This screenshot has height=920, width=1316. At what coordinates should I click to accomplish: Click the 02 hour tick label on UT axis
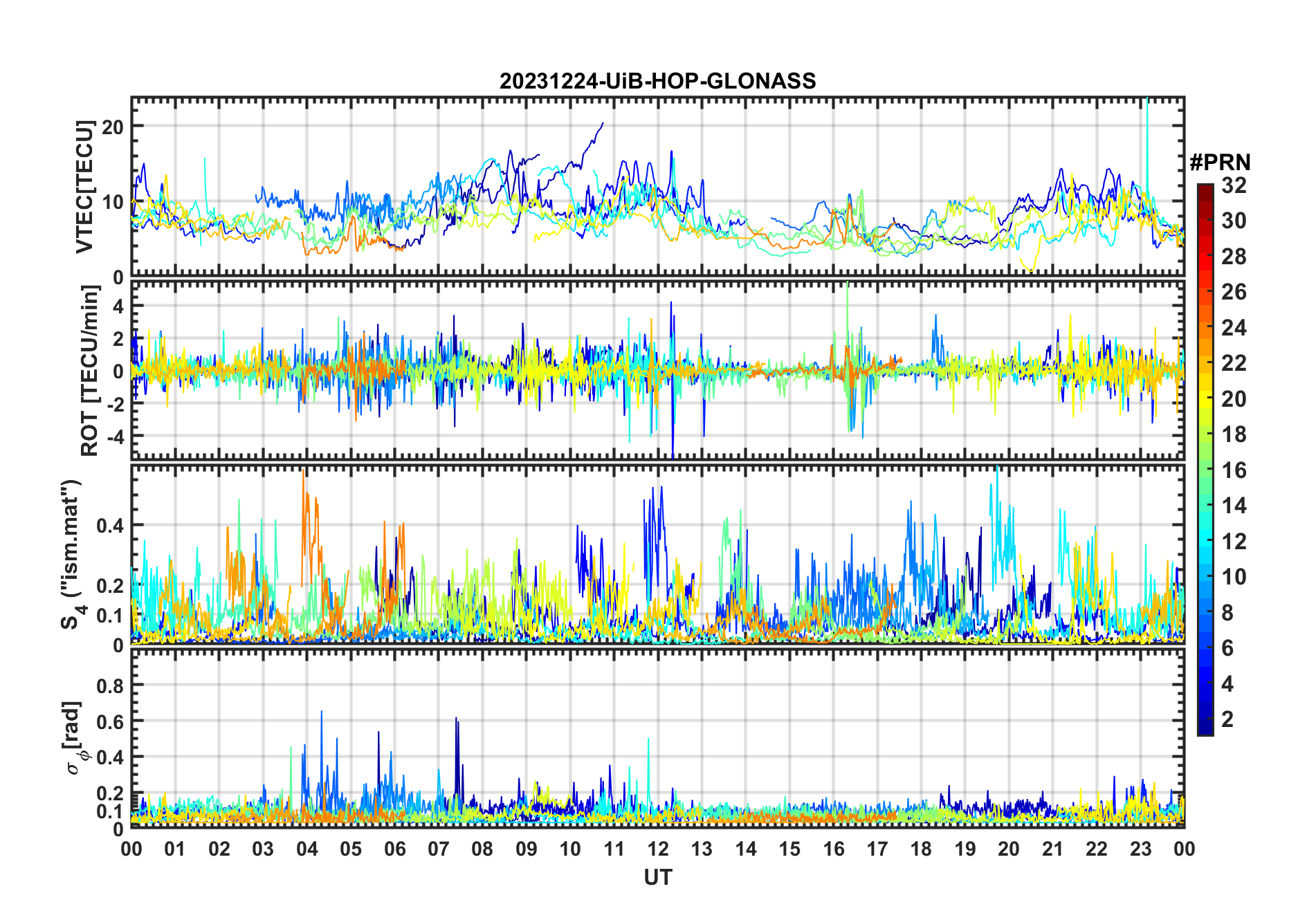pyautogui.click(x=219, y=849)
